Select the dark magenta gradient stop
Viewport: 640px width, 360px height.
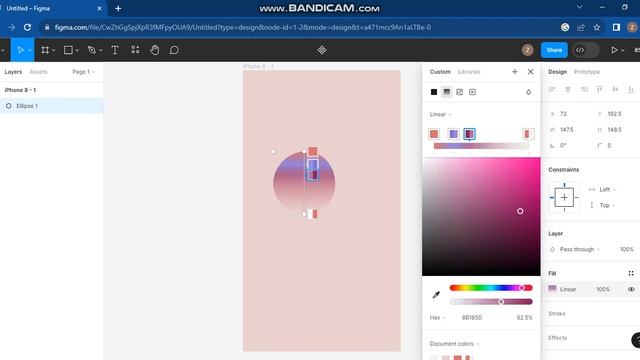469,134
